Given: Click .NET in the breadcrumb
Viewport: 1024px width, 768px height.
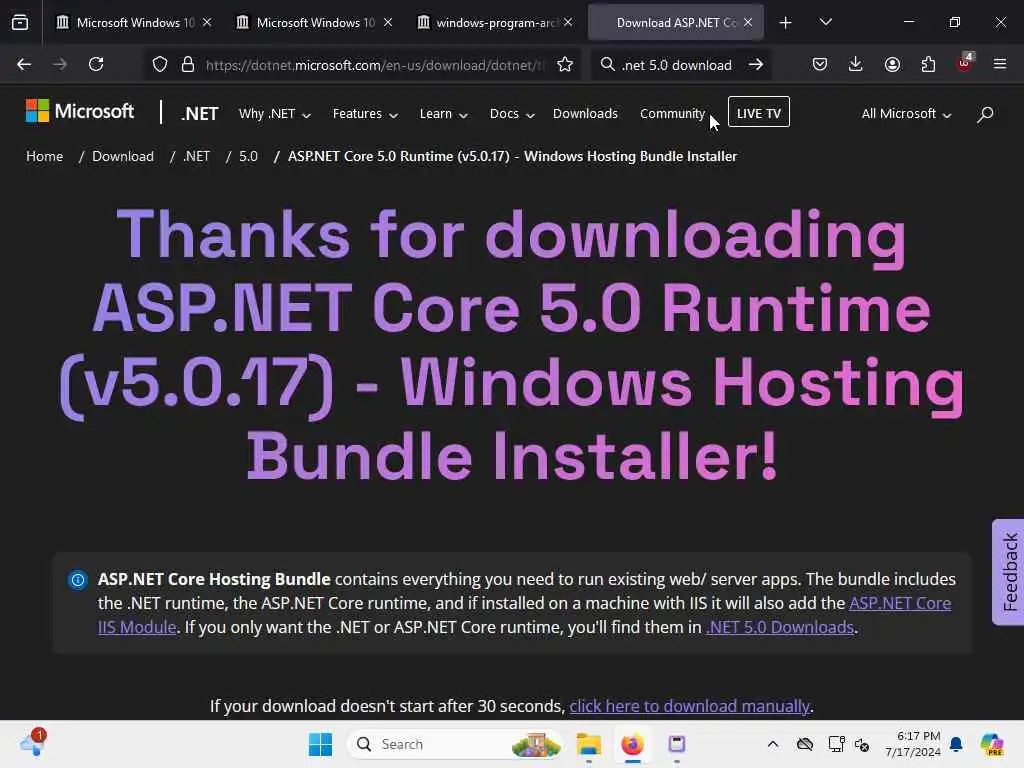Looking at the screenshot, I should (x=197, y=156).
